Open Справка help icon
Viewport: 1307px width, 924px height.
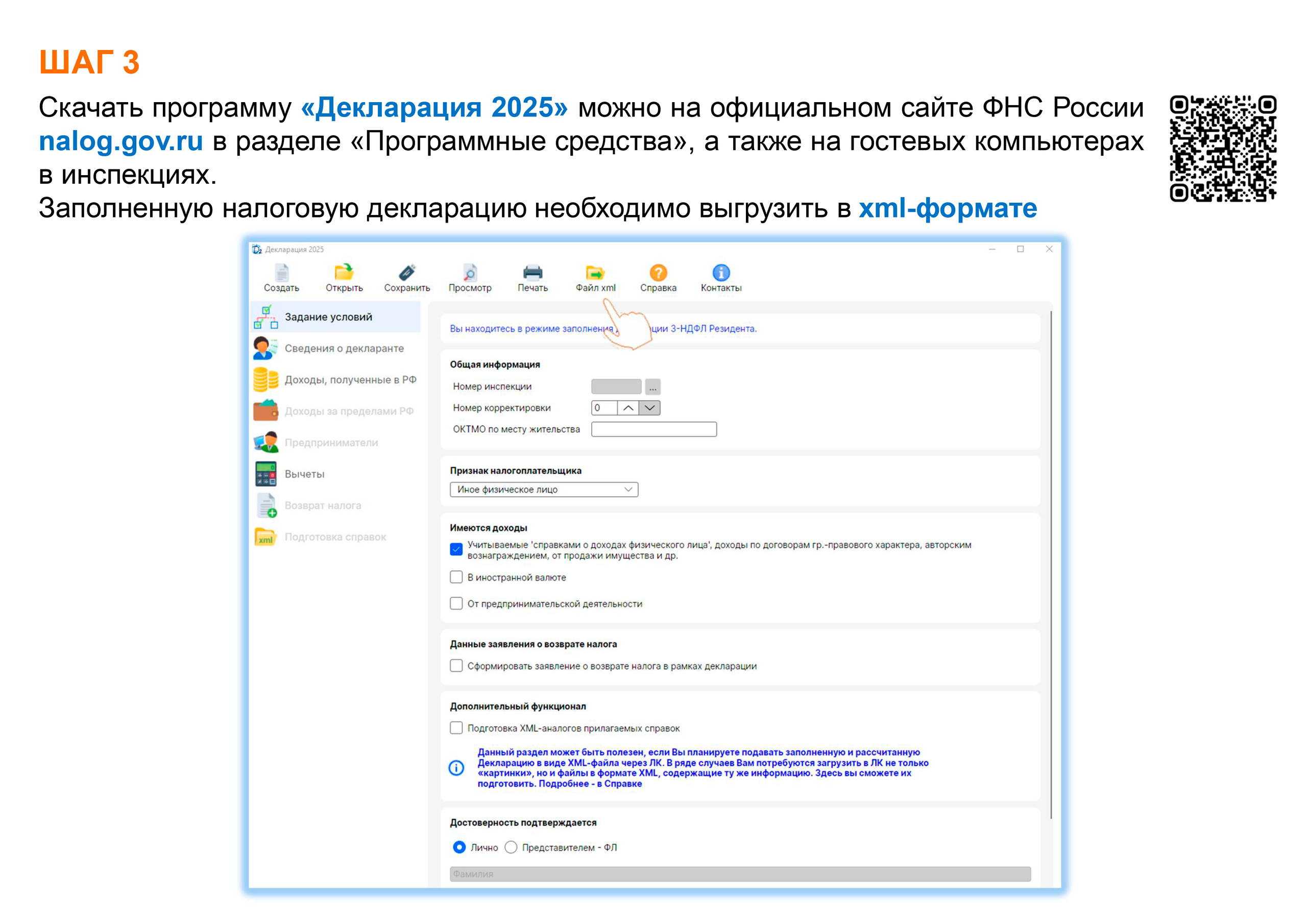[x=658, y=273]
